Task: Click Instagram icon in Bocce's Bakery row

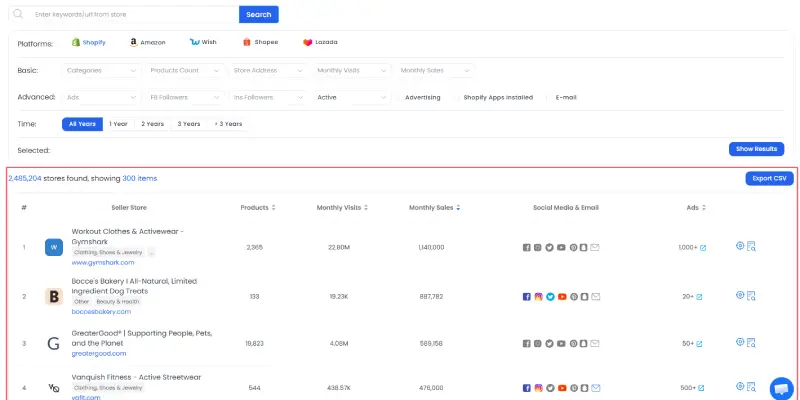Action: coord(538,296)
